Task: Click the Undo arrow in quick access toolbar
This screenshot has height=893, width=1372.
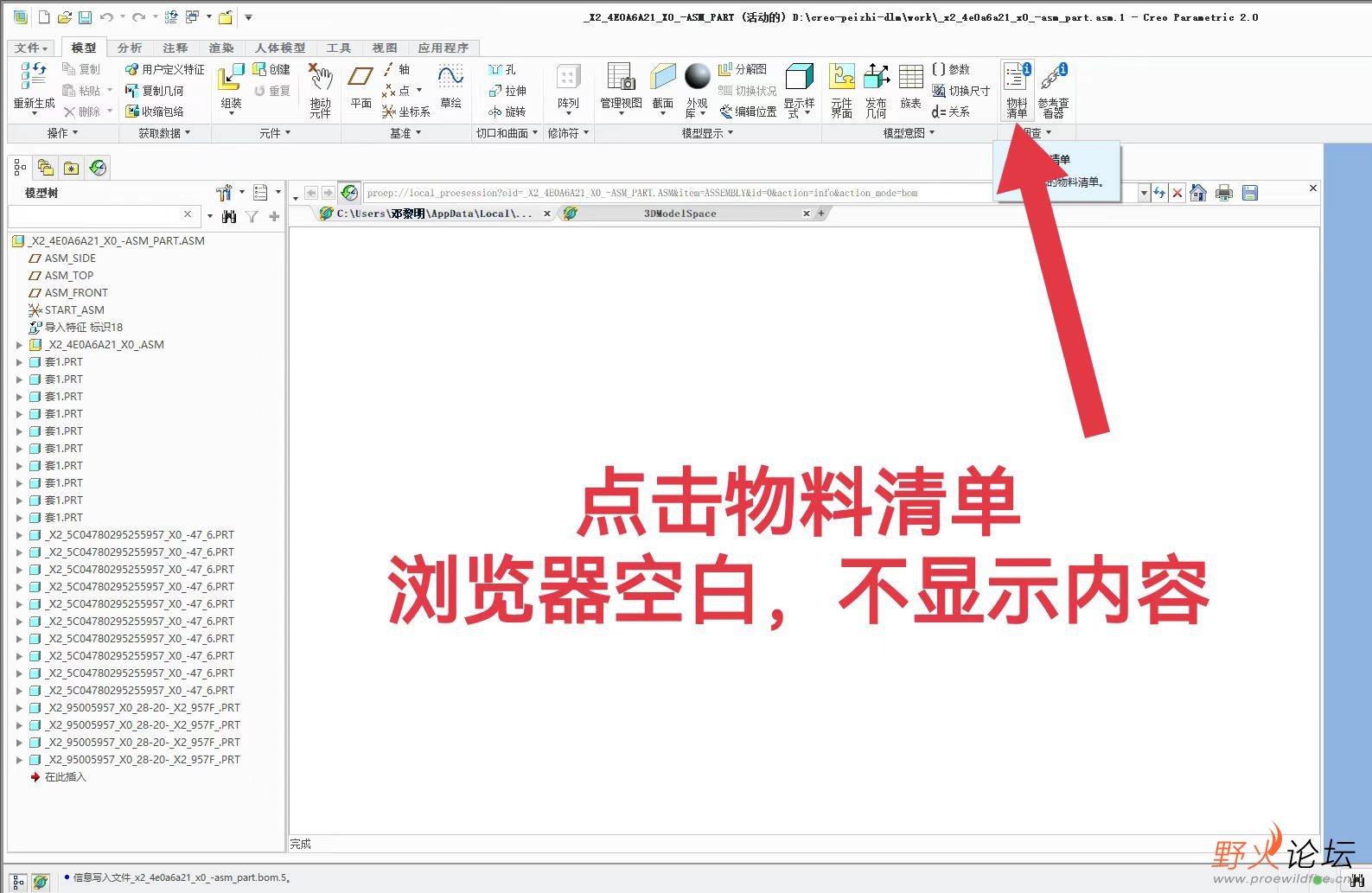Action: [x=106, y=17]
